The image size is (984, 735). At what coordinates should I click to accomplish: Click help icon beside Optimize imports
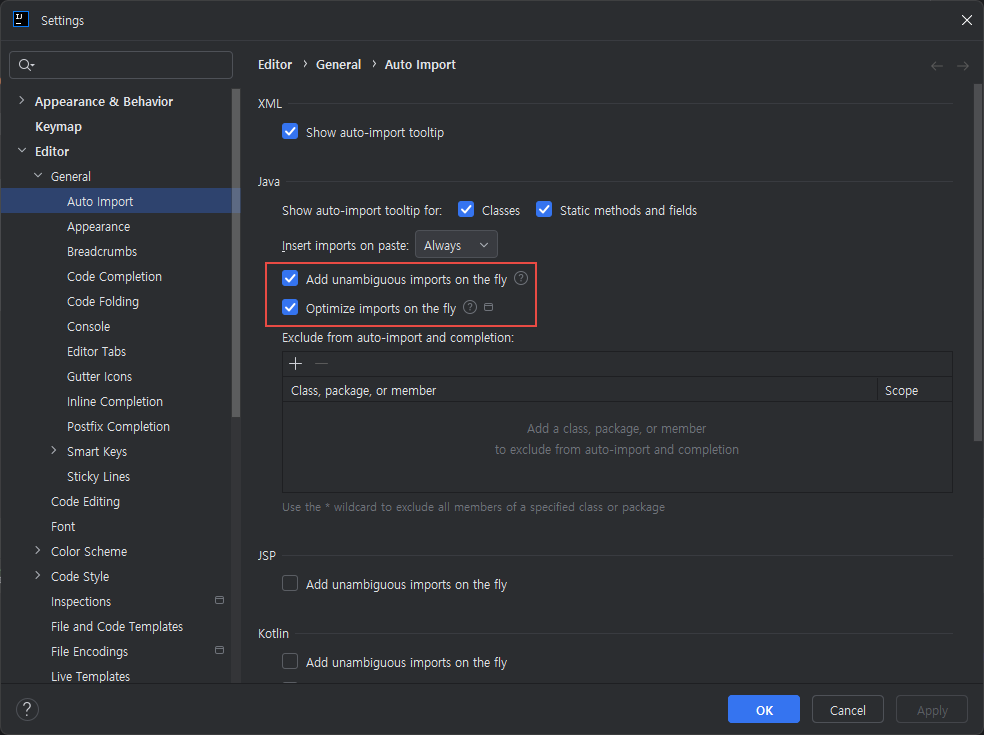[x=470, y=308]
